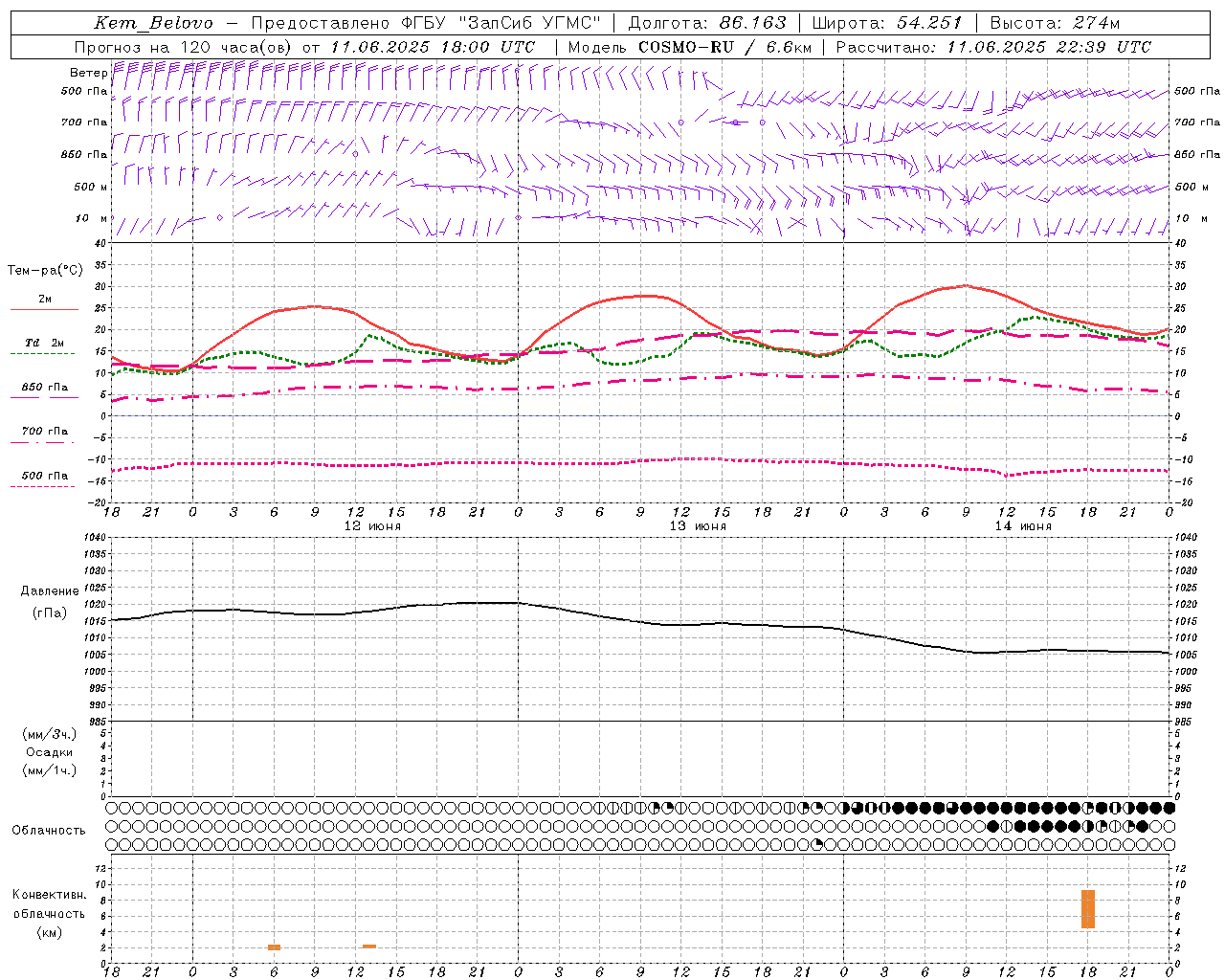Click the (мм/3ч.) precipitation unit label
The height and width of the screenshot is (980, 1225).
click(x=50, y=734)
